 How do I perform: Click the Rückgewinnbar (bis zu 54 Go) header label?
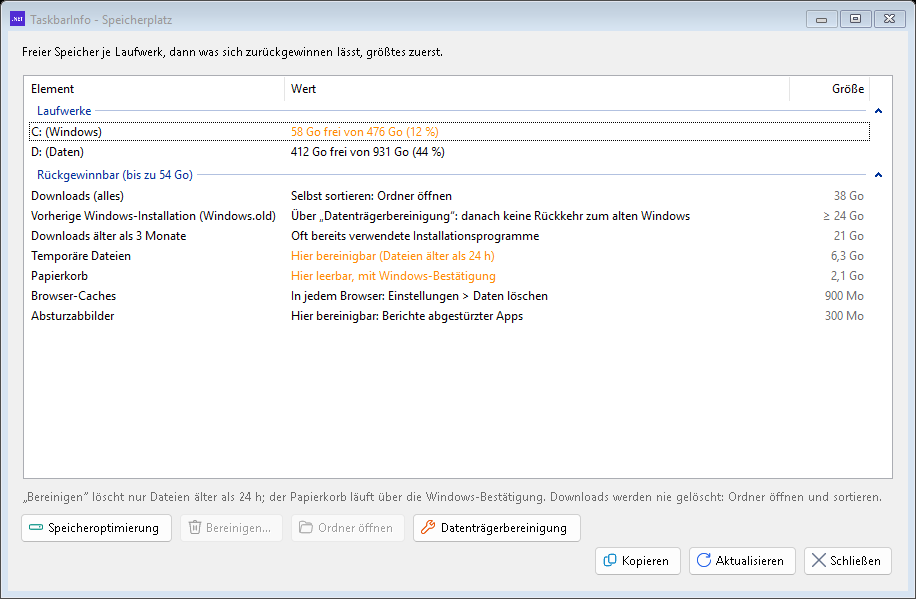pyautogui.click(x=114, y=175)
